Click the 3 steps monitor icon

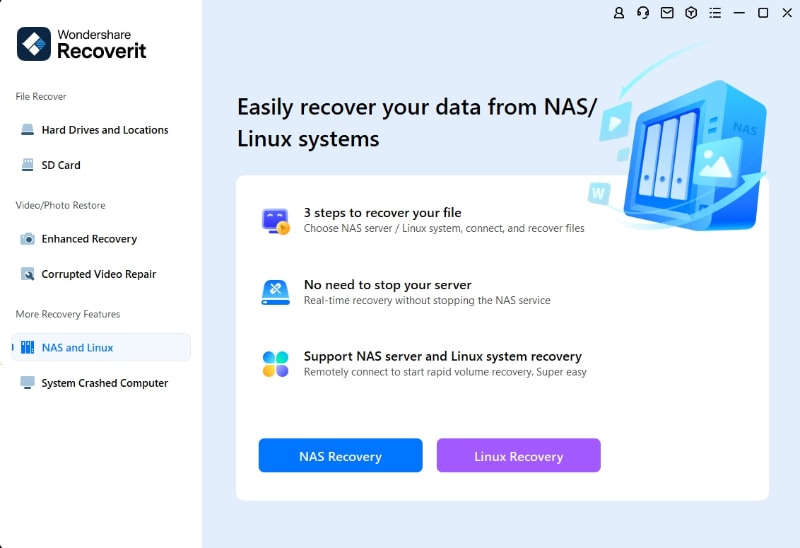[275, 221]
